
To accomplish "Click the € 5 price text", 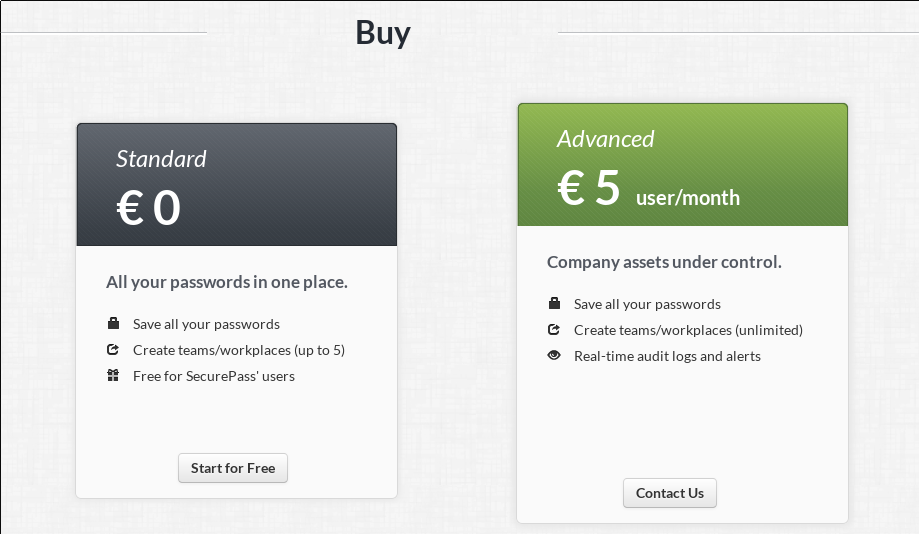I will point(589,188).
